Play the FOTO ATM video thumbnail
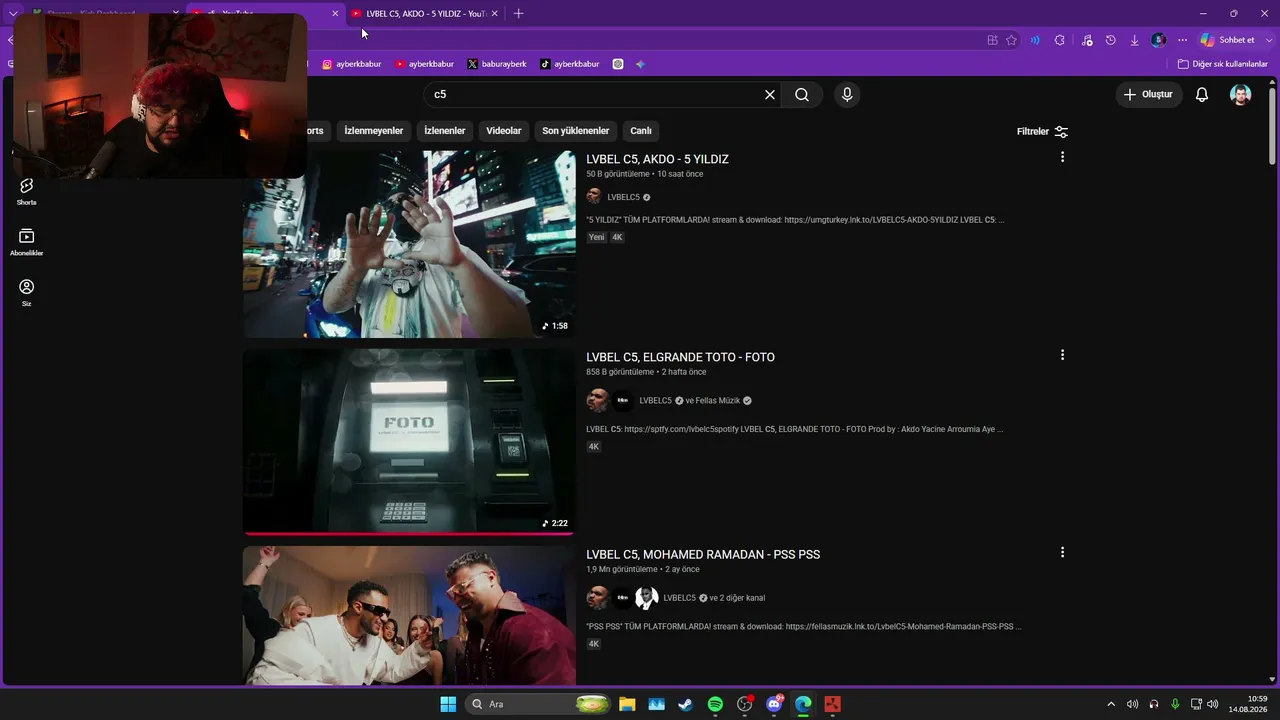 pyautogui.click(x=409, y=442)
